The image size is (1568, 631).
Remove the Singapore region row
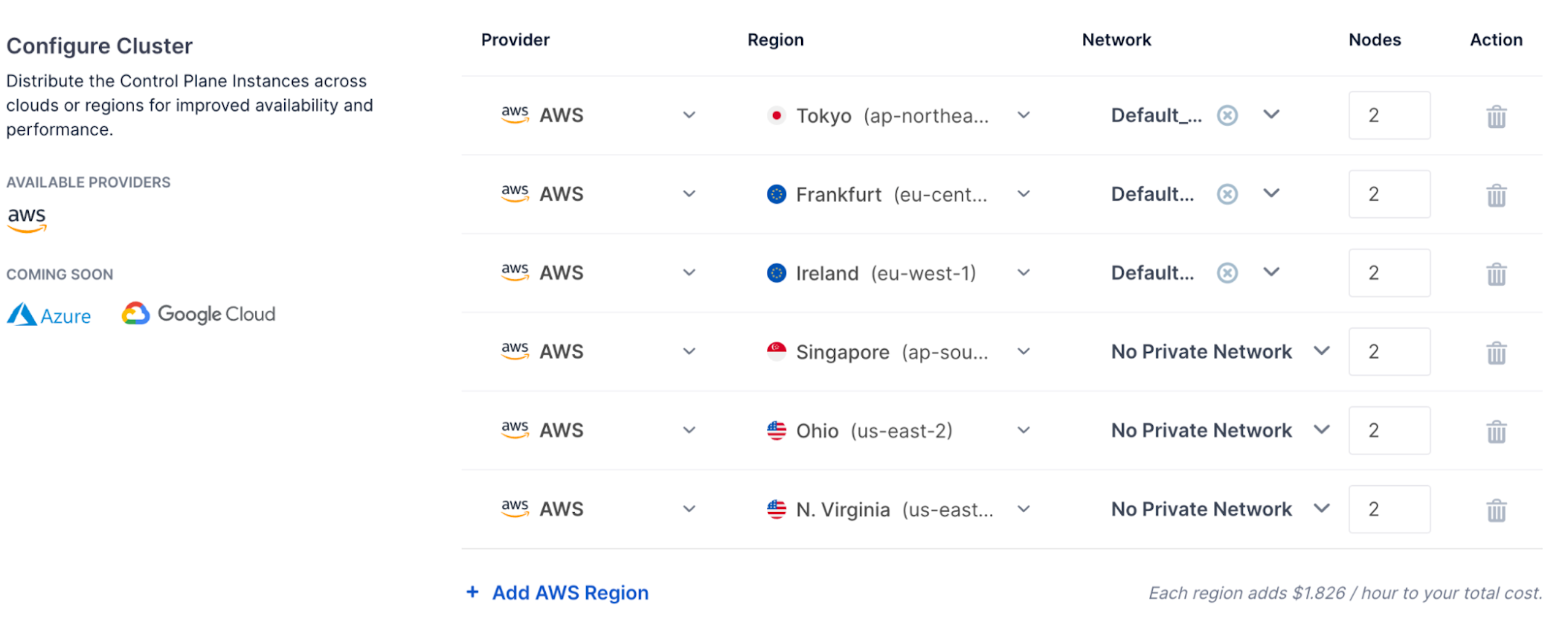pyautogui.click(x=1496, y=353)
